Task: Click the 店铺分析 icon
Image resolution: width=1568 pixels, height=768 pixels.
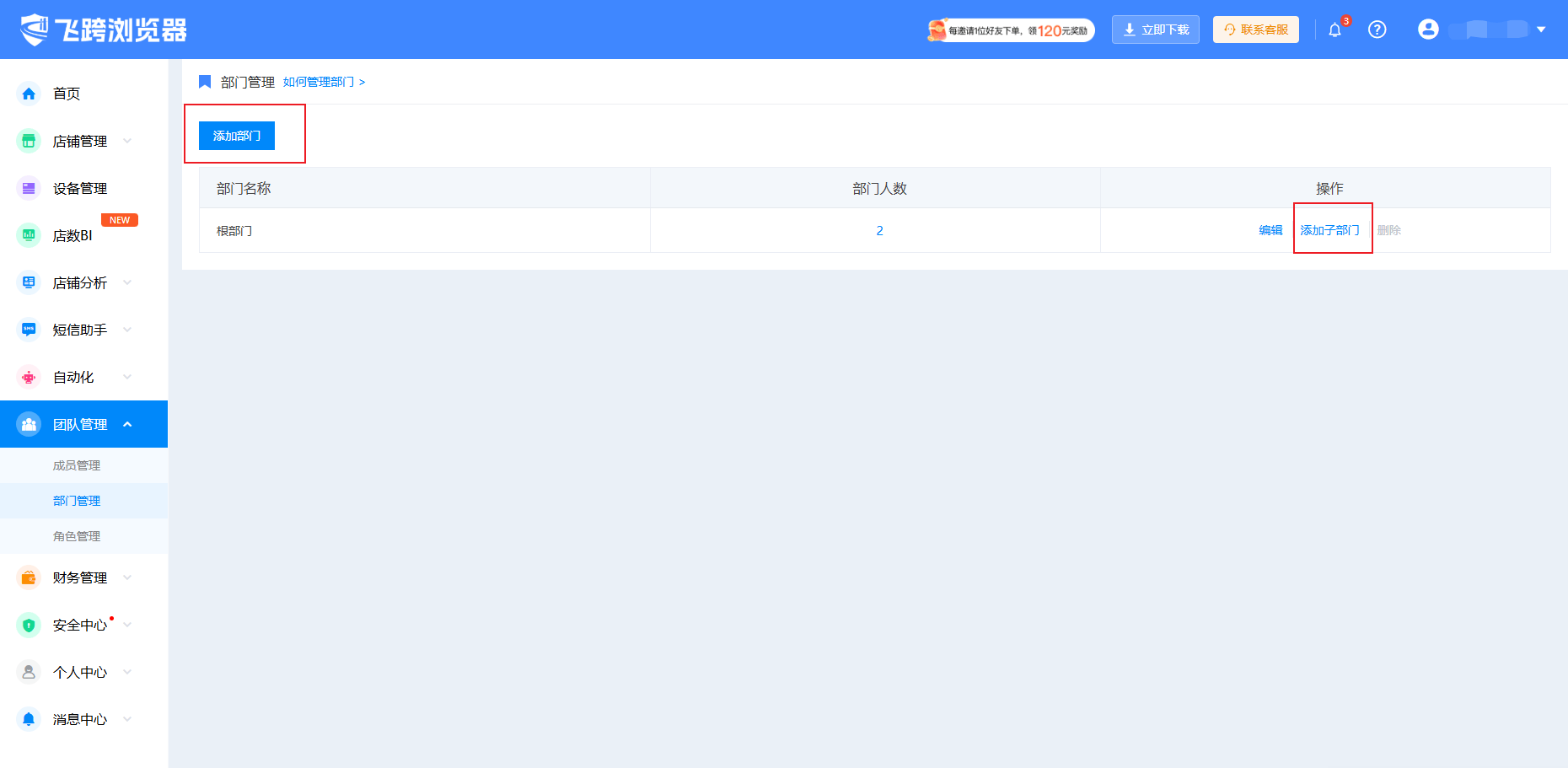Action: [29, 282]
